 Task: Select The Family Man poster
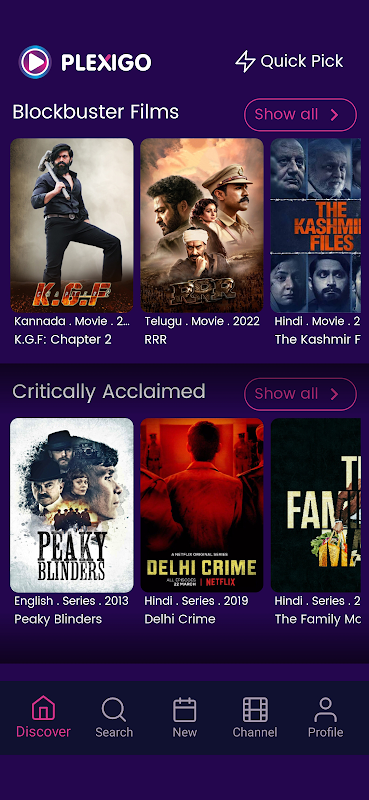pyautogui.click(x=319, y=505)
